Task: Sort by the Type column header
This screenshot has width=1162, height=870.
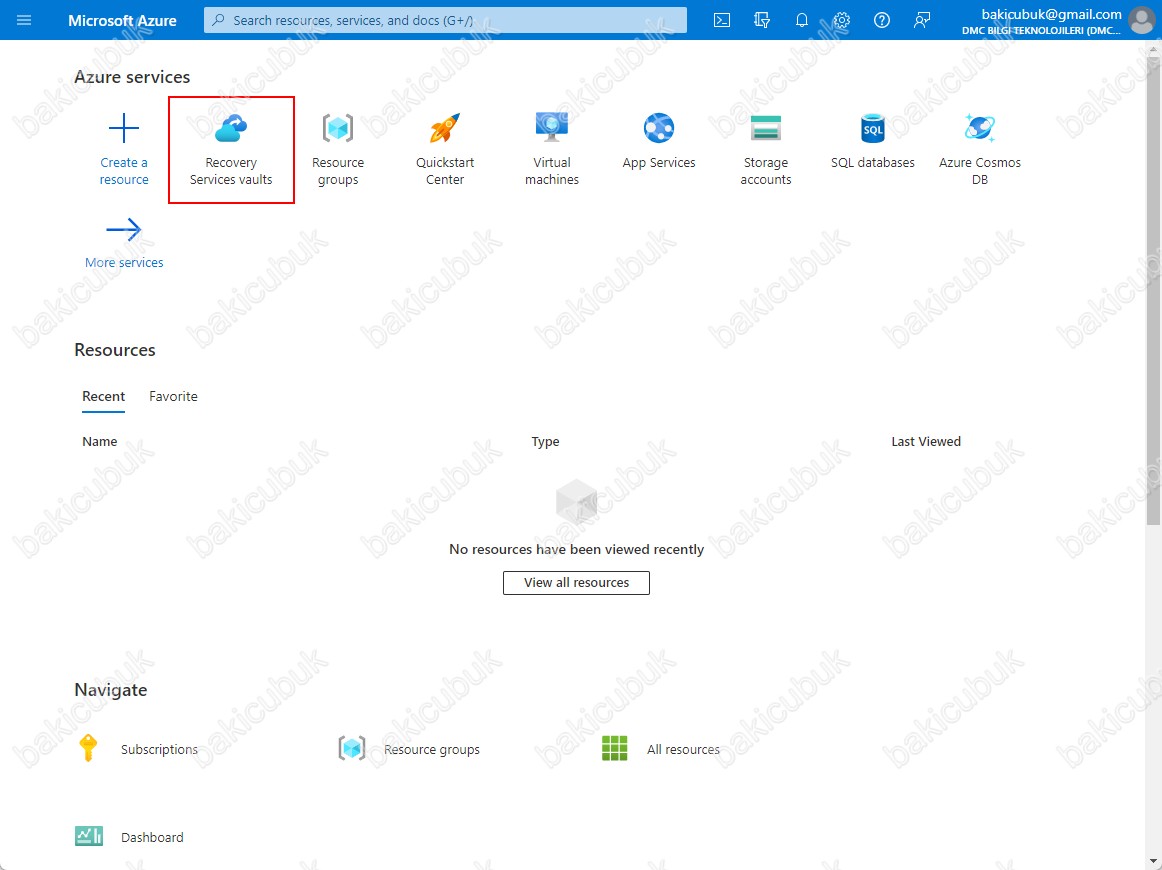Action: click(545, 442)
